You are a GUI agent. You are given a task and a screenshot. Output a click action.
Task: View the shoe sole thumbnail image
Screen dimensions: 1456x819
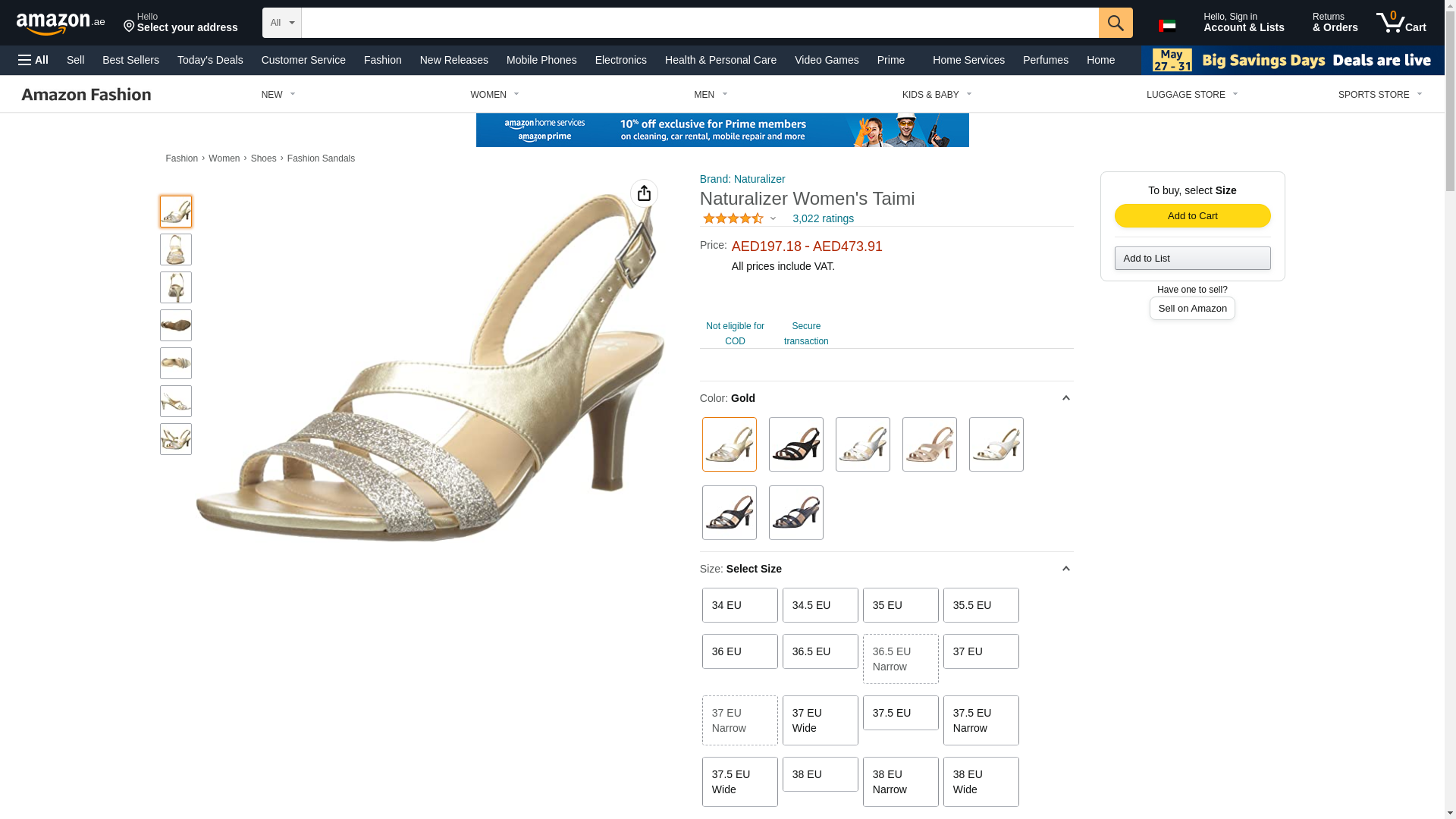pos(176,325)
